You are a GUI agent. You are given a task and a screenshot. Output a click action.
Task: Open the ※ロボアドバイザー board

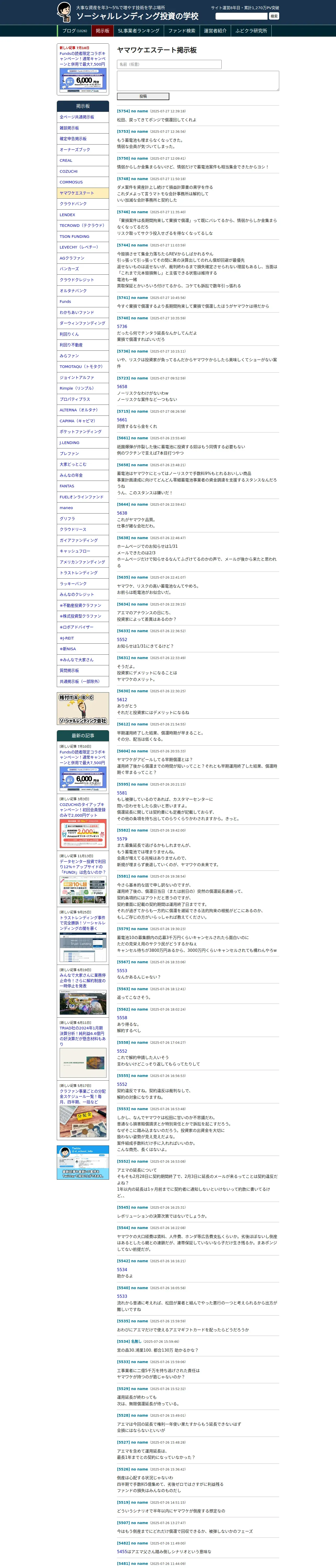[83, 627]
